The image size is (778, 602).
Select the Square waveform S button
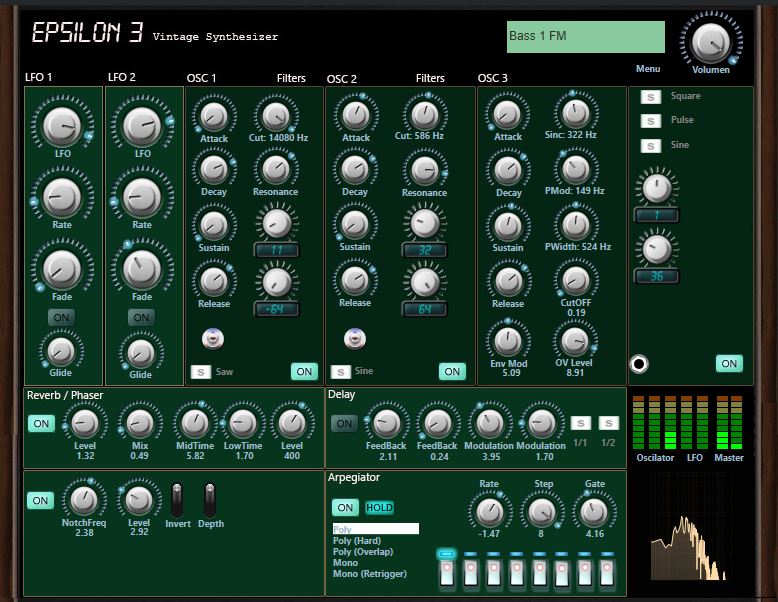[x=650, y=96]
